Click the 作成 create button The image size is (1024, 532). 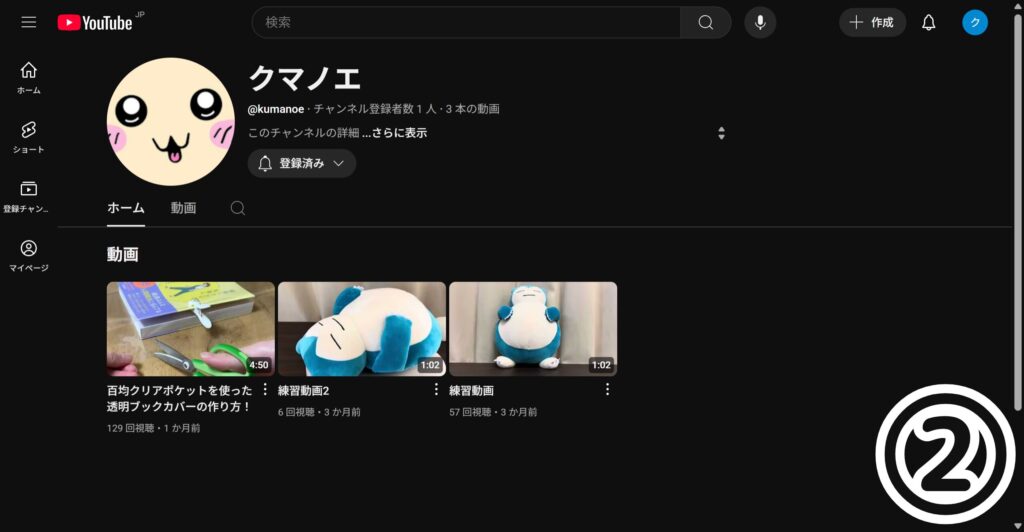(x=872, y=22)
